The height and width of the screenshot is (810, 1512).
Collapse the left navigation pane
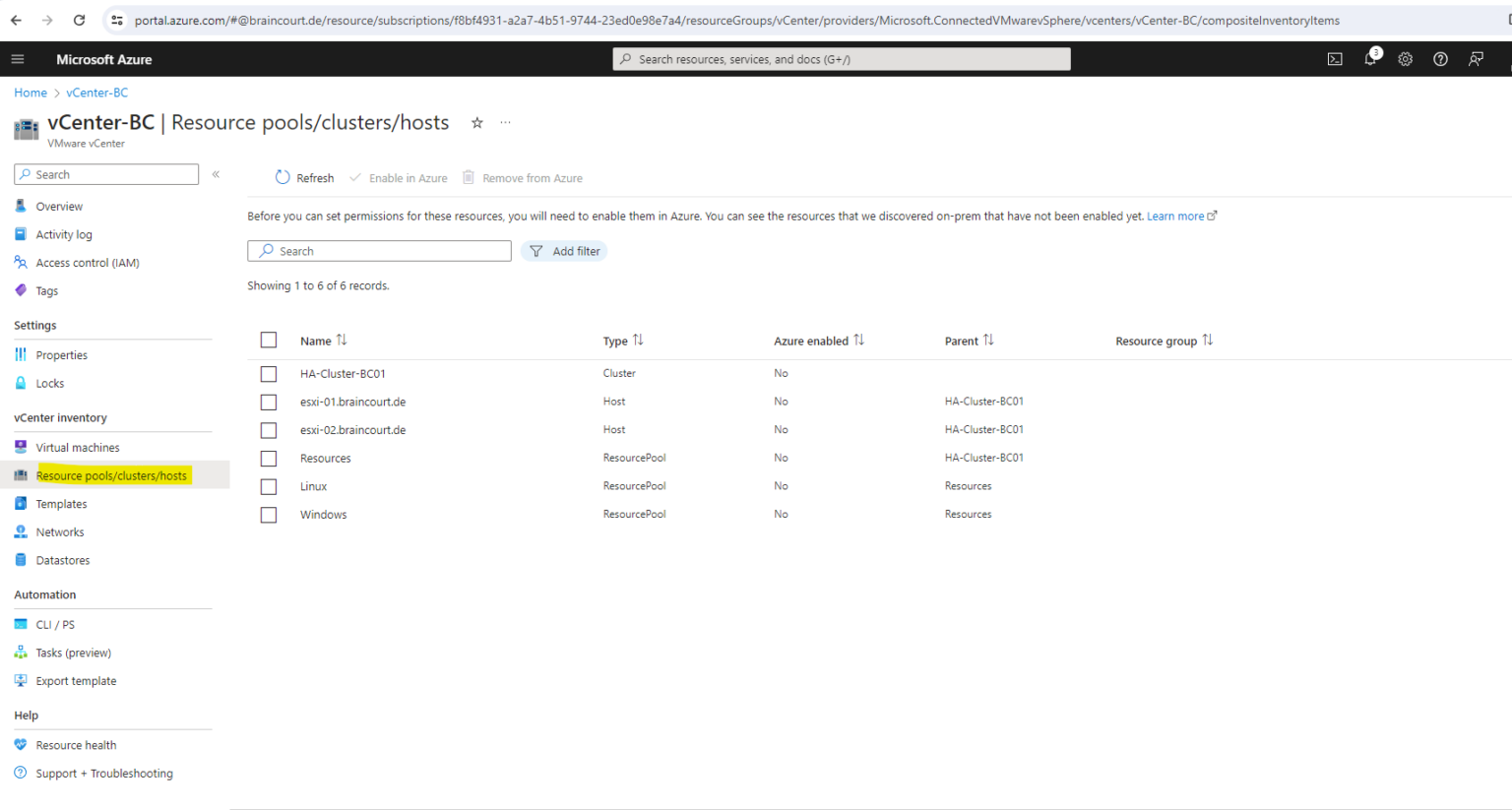click(x=216, y=174)
